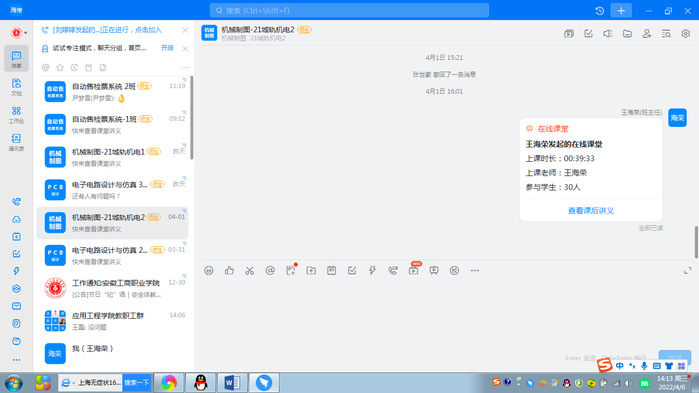Open the to-do checkmark sidebar icon
This screenshot has width=699, height=393.
point(16,254)
